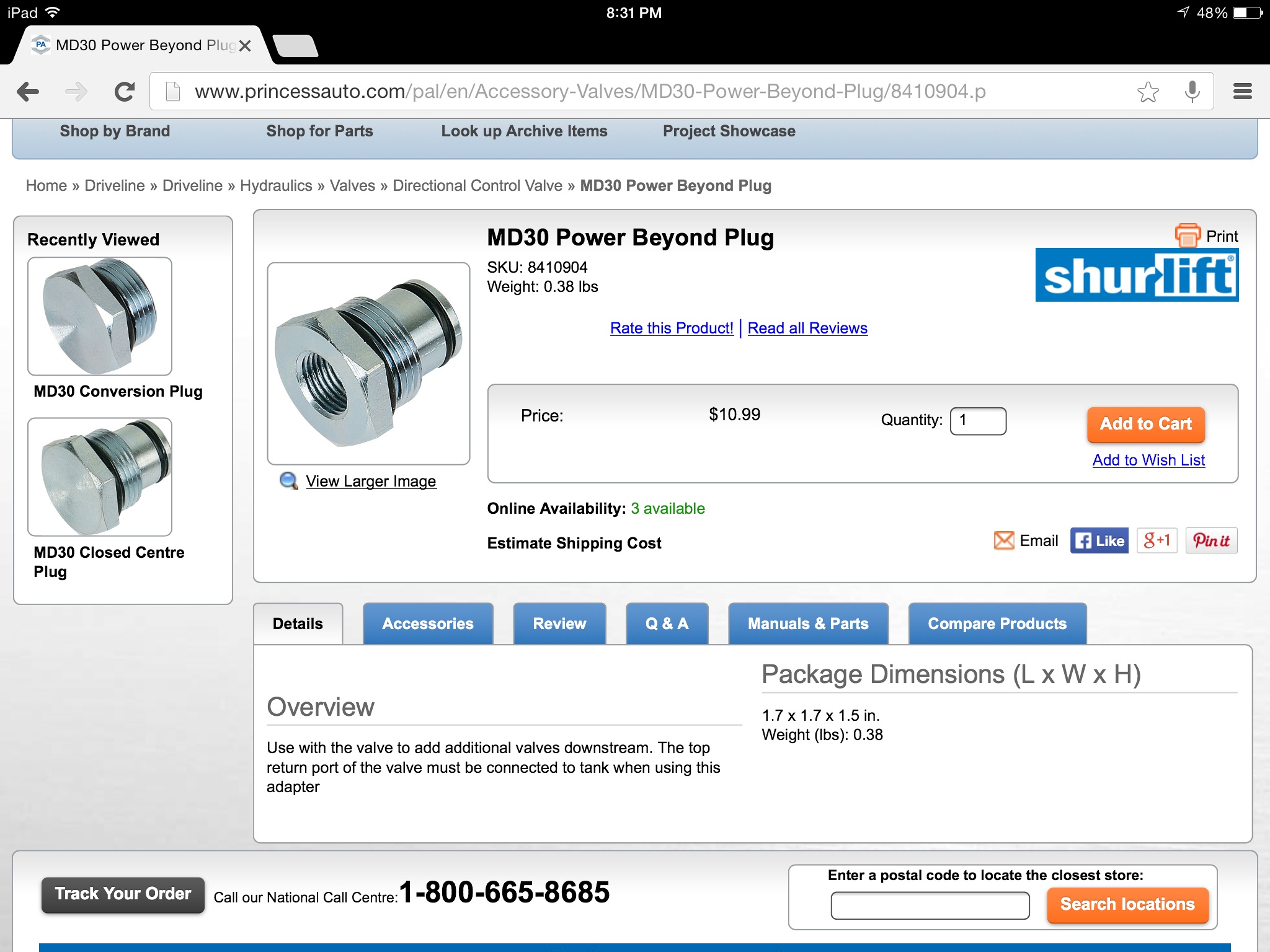This screenshot has height=952, width=1270.
Task: Click Add to Wish List link
Action: click(x=1148, y=460)
